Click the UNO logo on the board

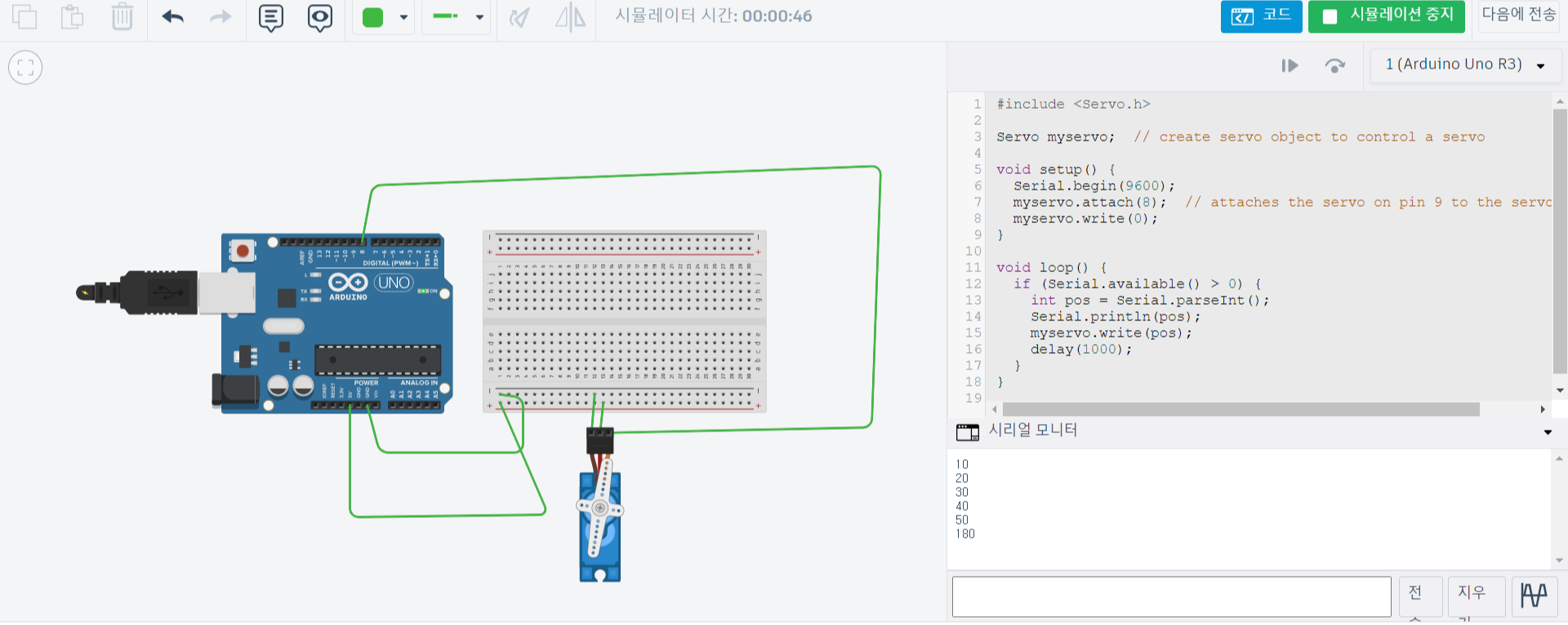394,283
